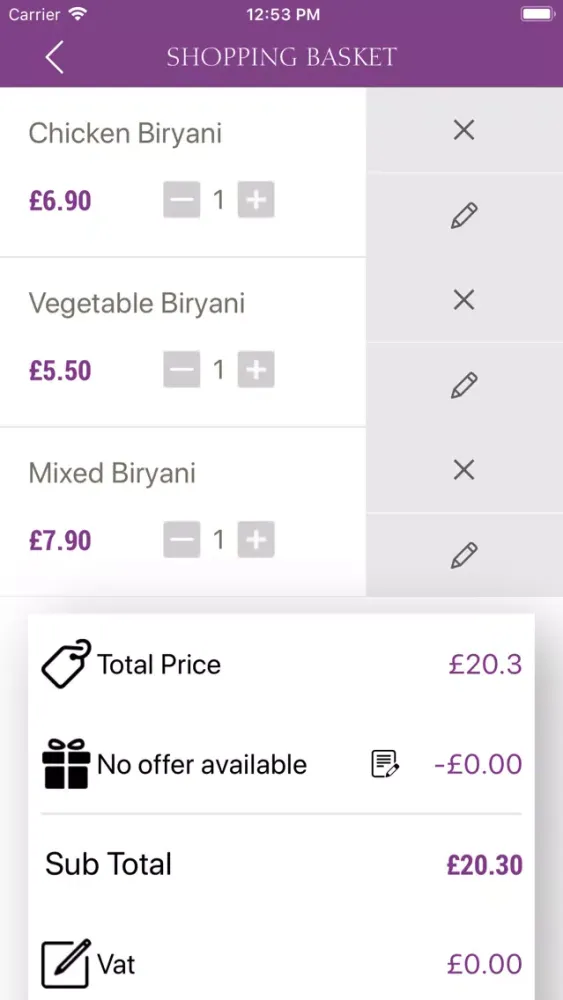563x1000 pixels.
Task: Tap the Vat edit icon
Action: click(x=66, y=963)
